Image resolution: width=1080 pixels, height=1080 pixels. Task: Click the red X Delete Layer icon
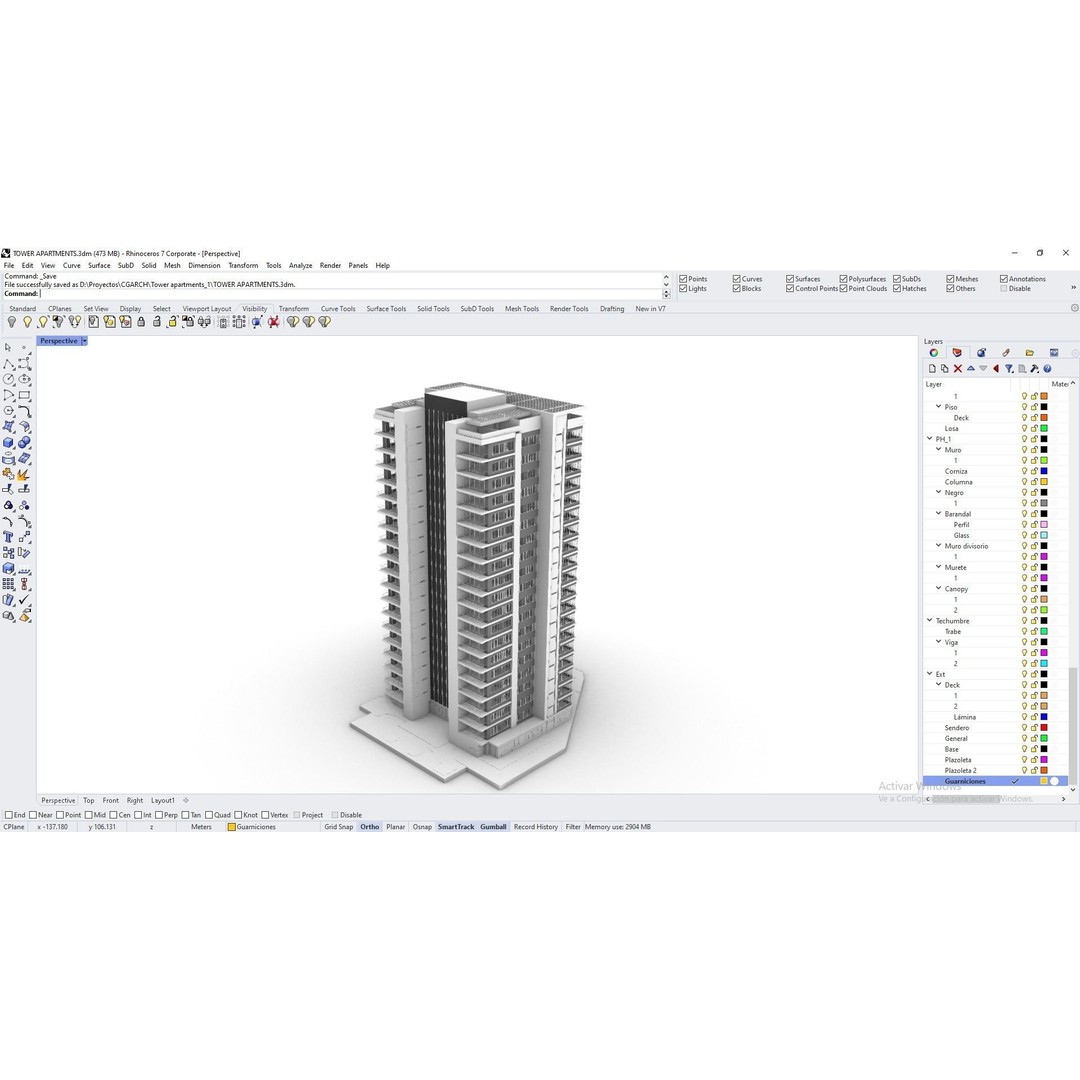coord(957,368)
